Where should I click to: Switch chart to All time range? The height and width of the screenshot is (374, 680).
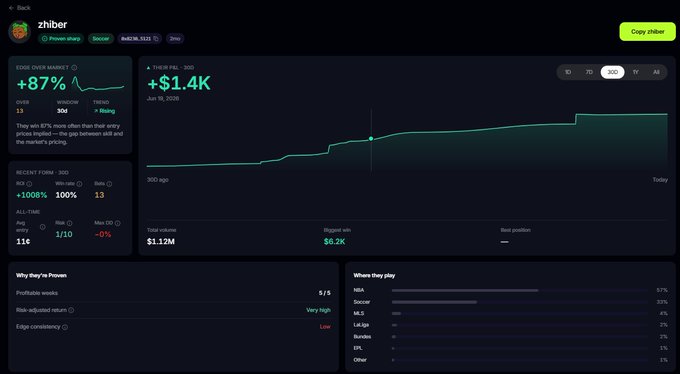(x=656, y=72)
